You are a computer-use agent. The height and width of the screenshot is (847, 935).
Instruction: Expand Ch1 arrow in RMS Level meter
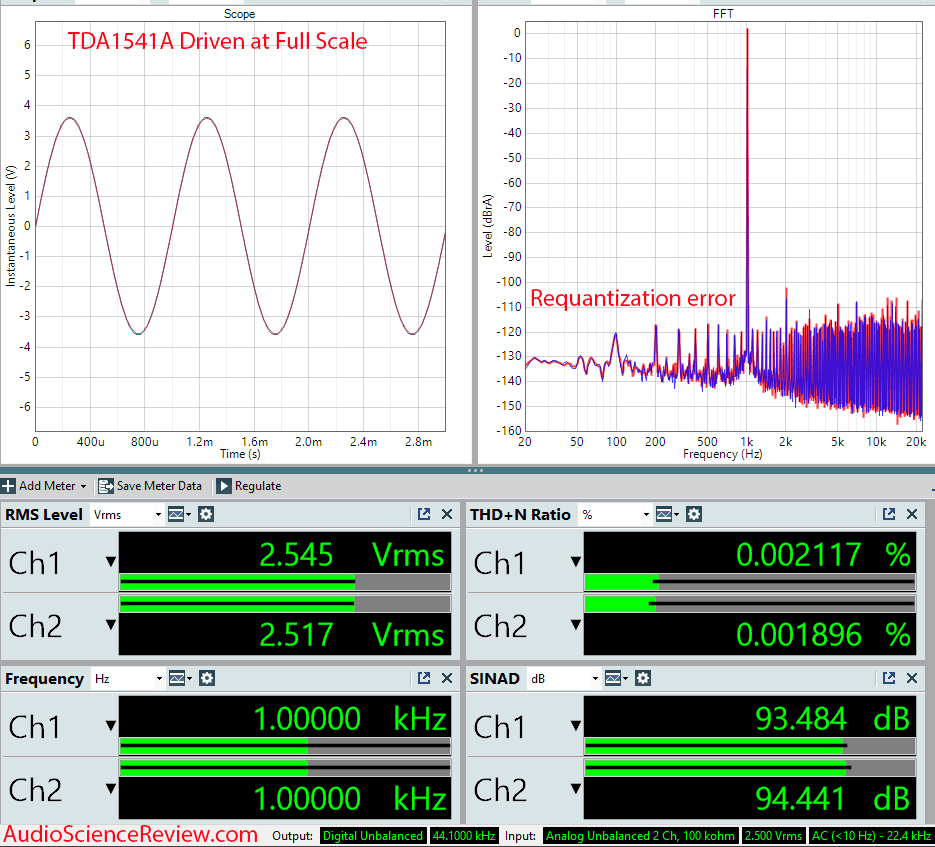point(110,561)
